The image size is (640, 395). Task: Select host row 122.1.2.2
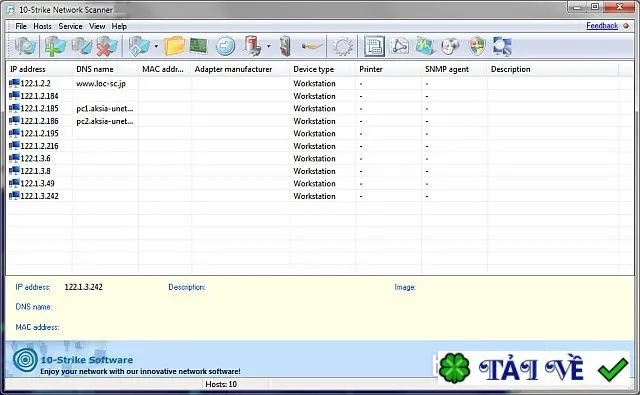(x=320, y=83)
